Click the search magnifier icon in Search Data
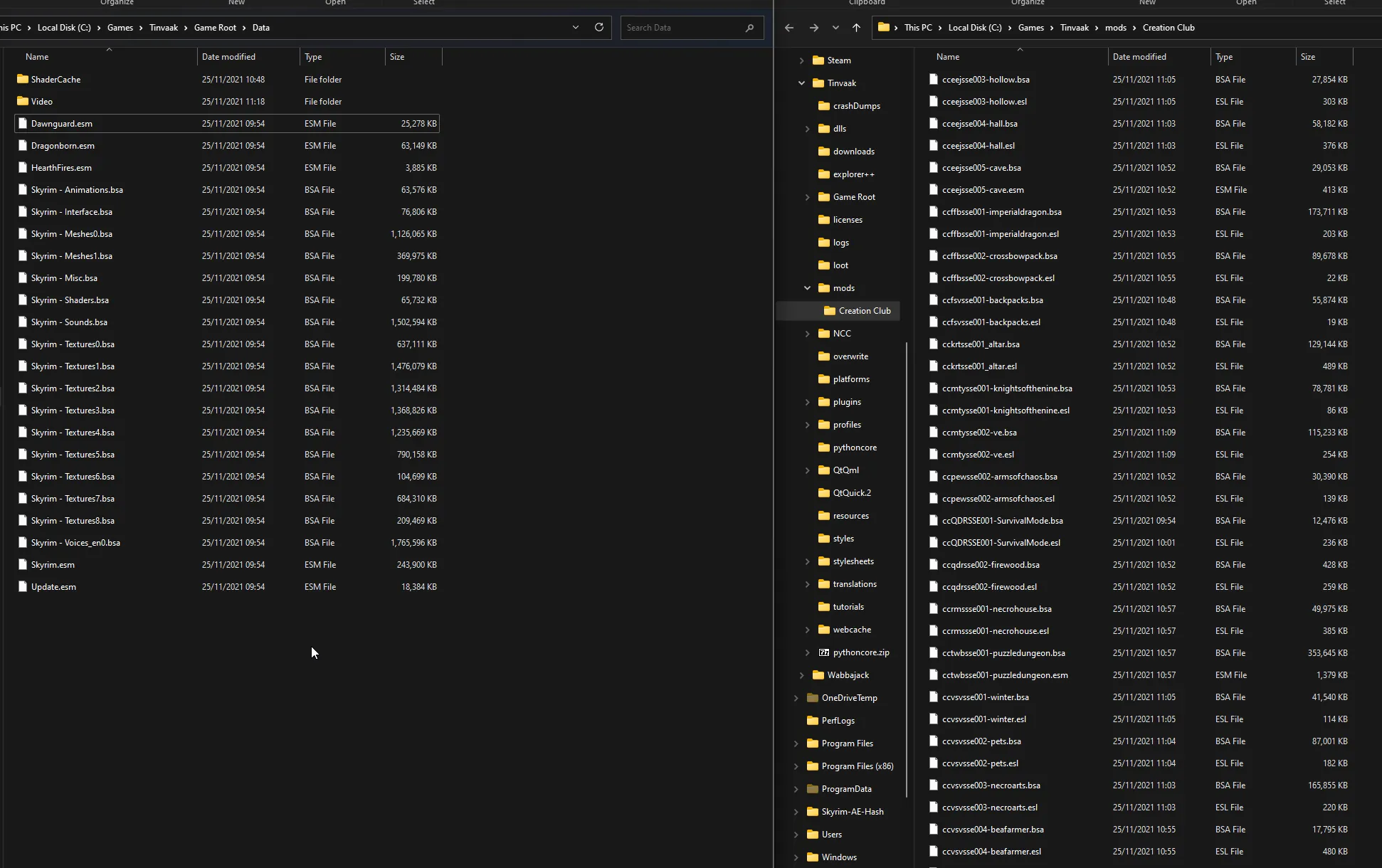The image size is (1382, 868). (x=749, y=28)
